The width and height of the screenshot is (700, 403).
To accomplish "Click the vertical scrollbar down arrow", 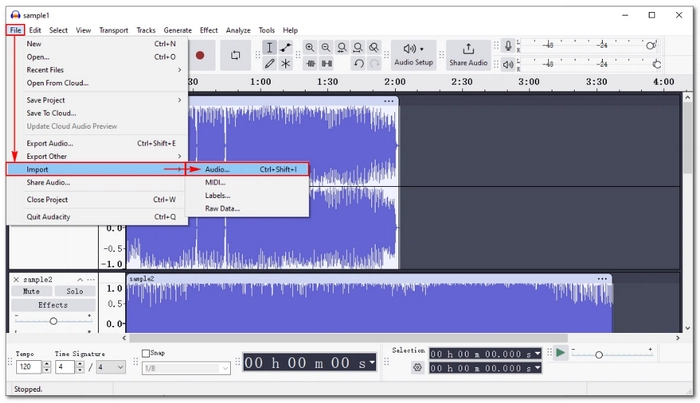I will tap(688, 328).
